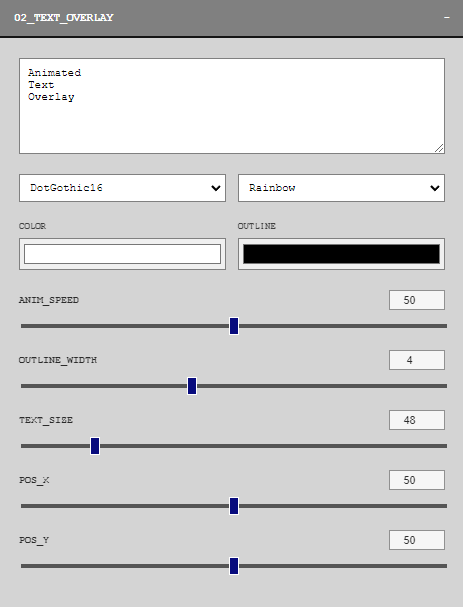463x607 pixels.
Task: Click the OUTLINE_WIDTH slider handle
Action: (x=192, y=386)
